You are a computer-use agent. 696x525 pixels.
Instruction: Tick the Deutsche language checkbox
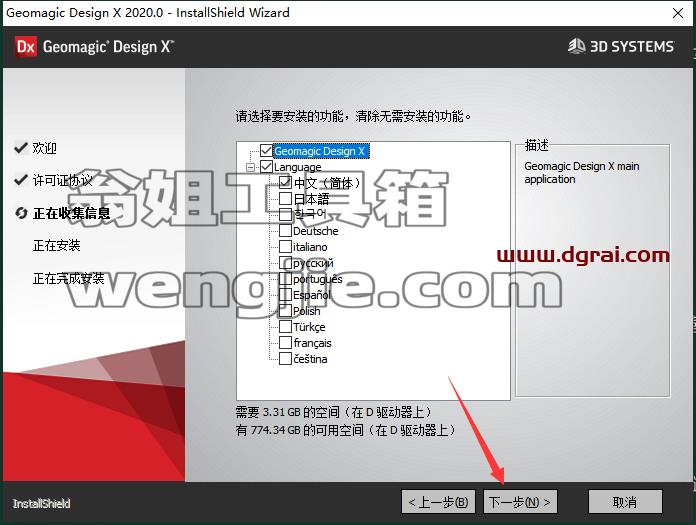coord(285,230)
